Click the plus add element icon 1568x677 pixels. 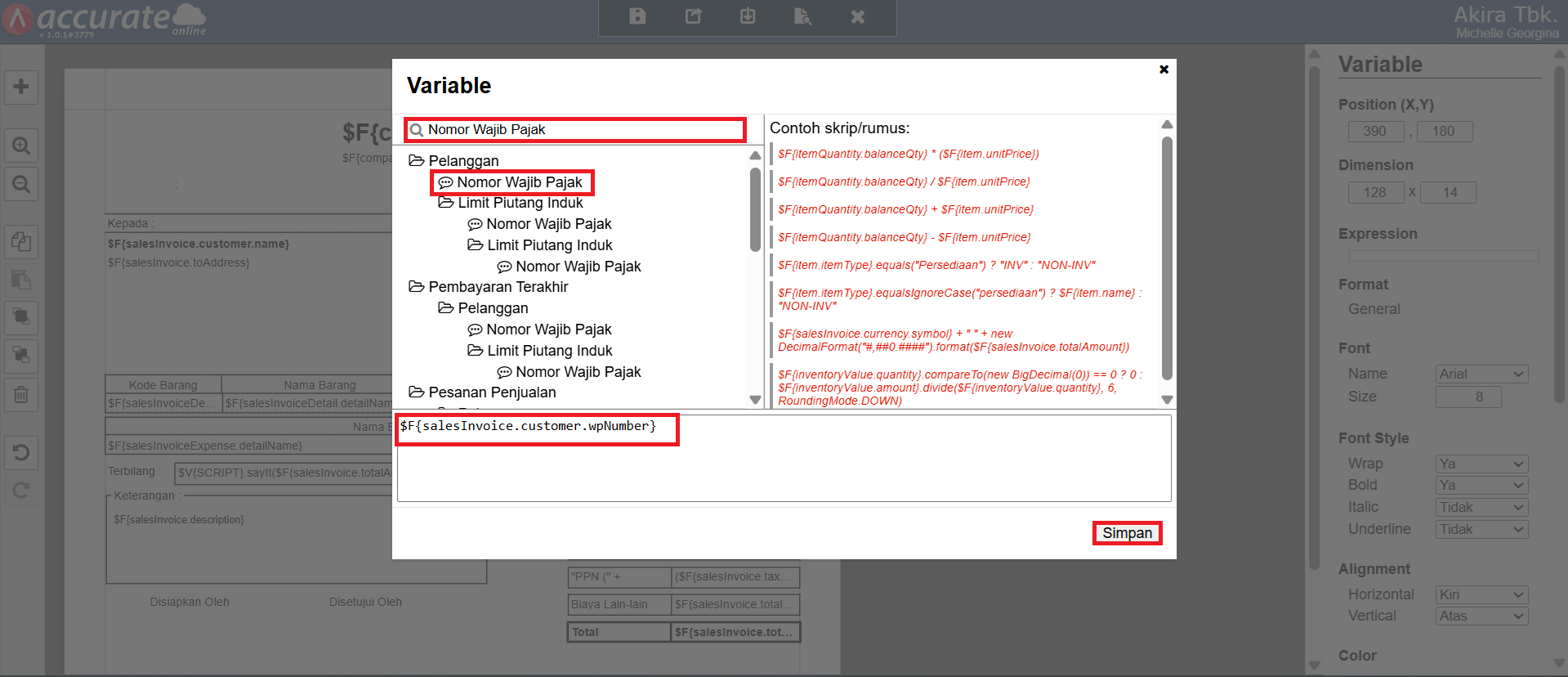click(21, 87)
